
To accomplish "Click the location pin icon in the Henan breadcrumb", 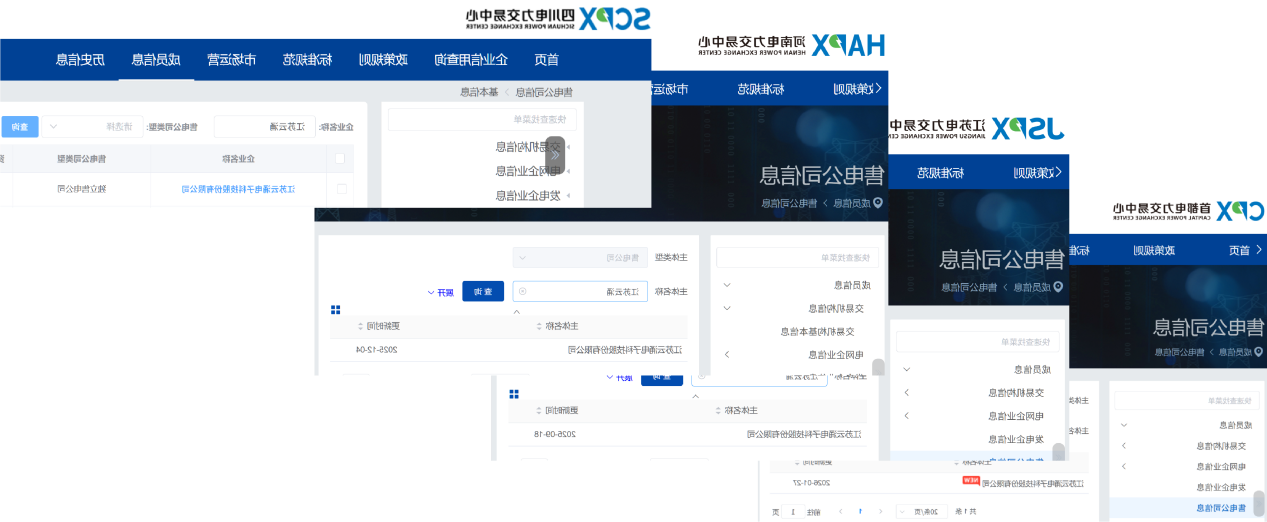I will click(x=878, y=203).
